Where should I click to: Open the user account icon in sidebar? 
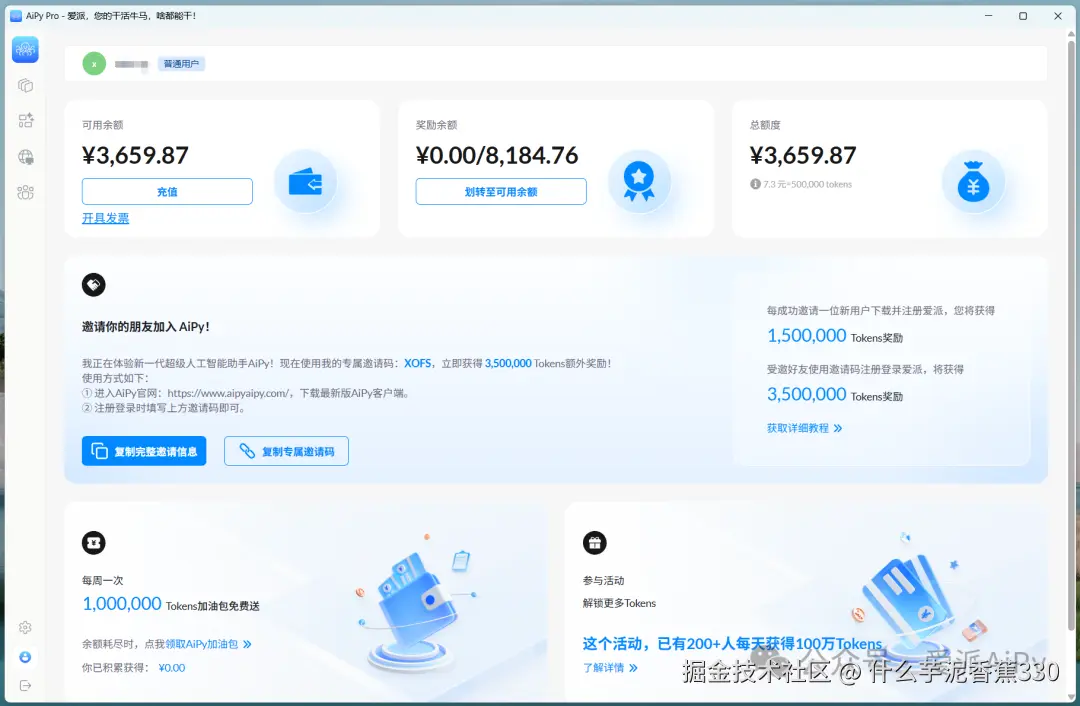coord(25,657)
